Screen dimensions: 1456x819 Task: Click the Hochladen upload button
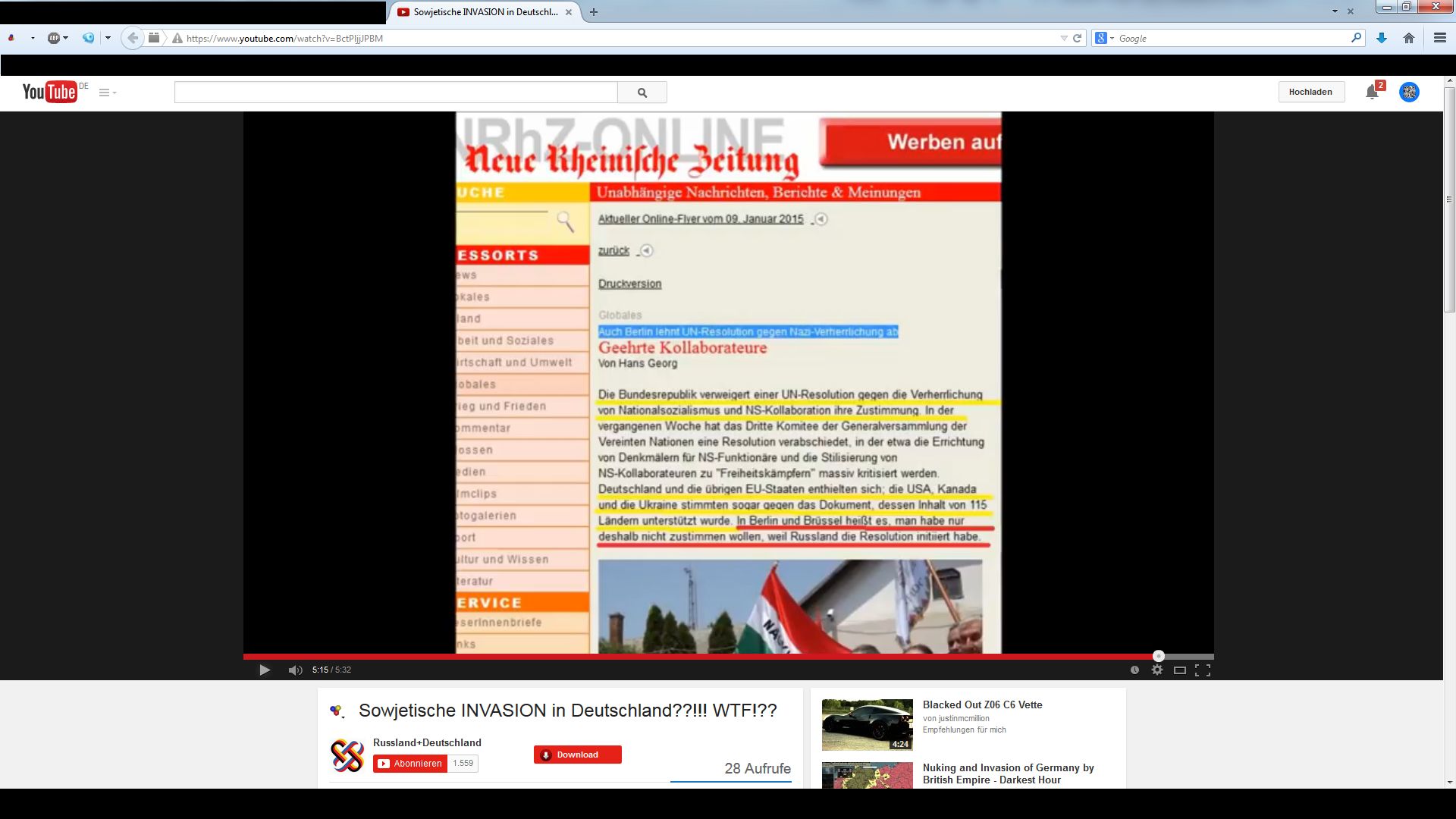pyautogui.click(x=1310, y=92)
